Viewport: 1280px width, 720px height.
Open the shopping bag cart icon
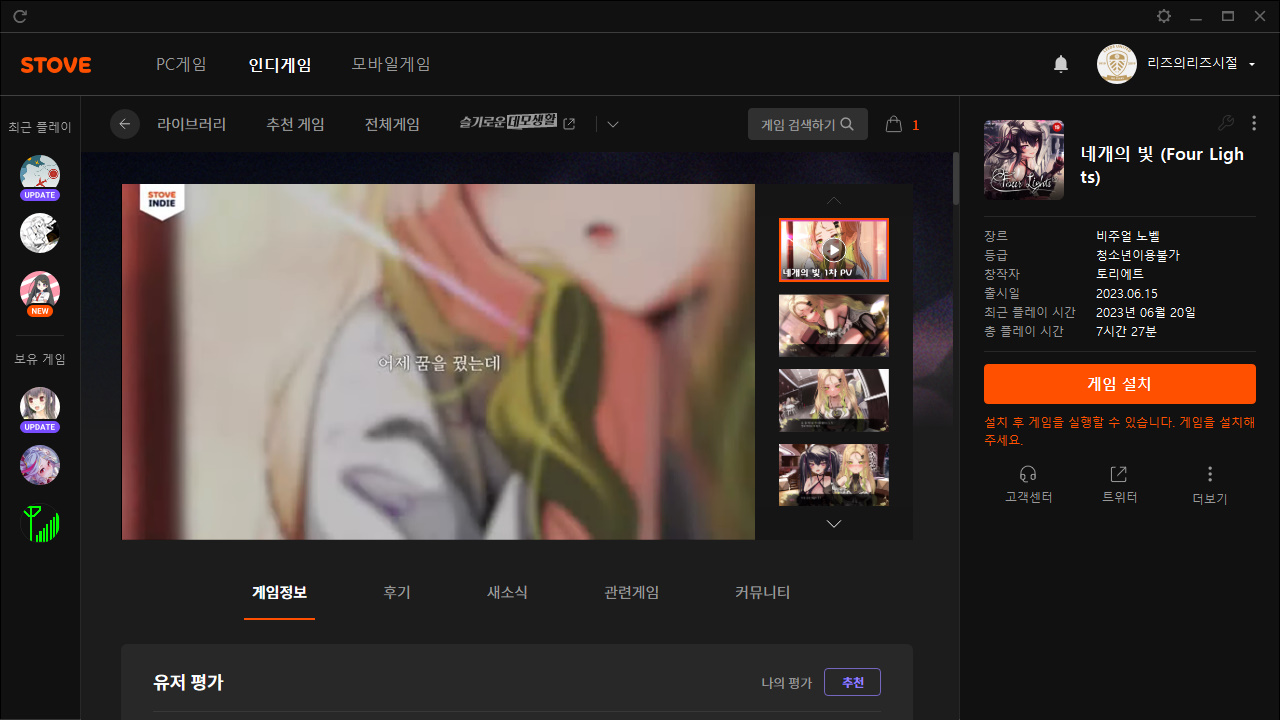click(894, 124)
